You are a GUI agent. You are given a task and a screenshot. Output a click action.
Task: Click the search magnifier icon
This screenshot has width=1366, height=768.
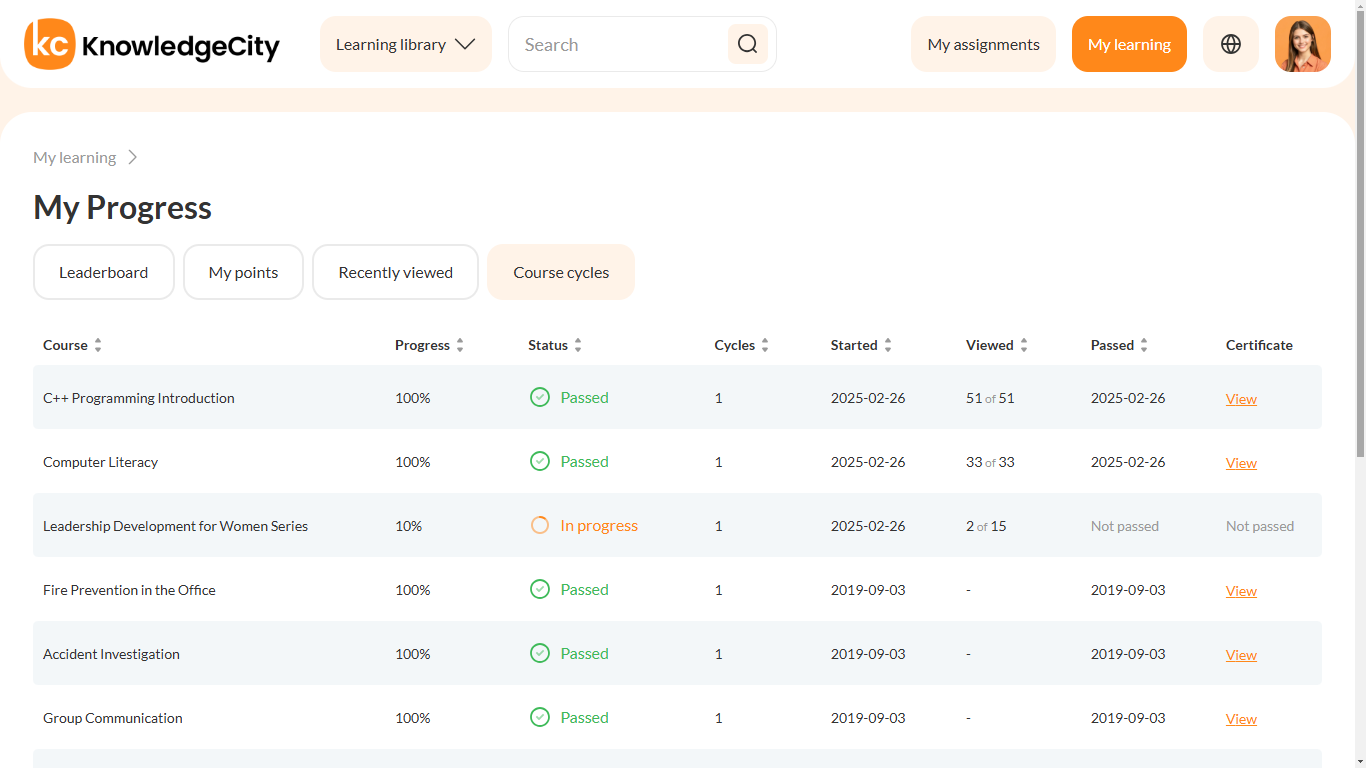point(747,44)
